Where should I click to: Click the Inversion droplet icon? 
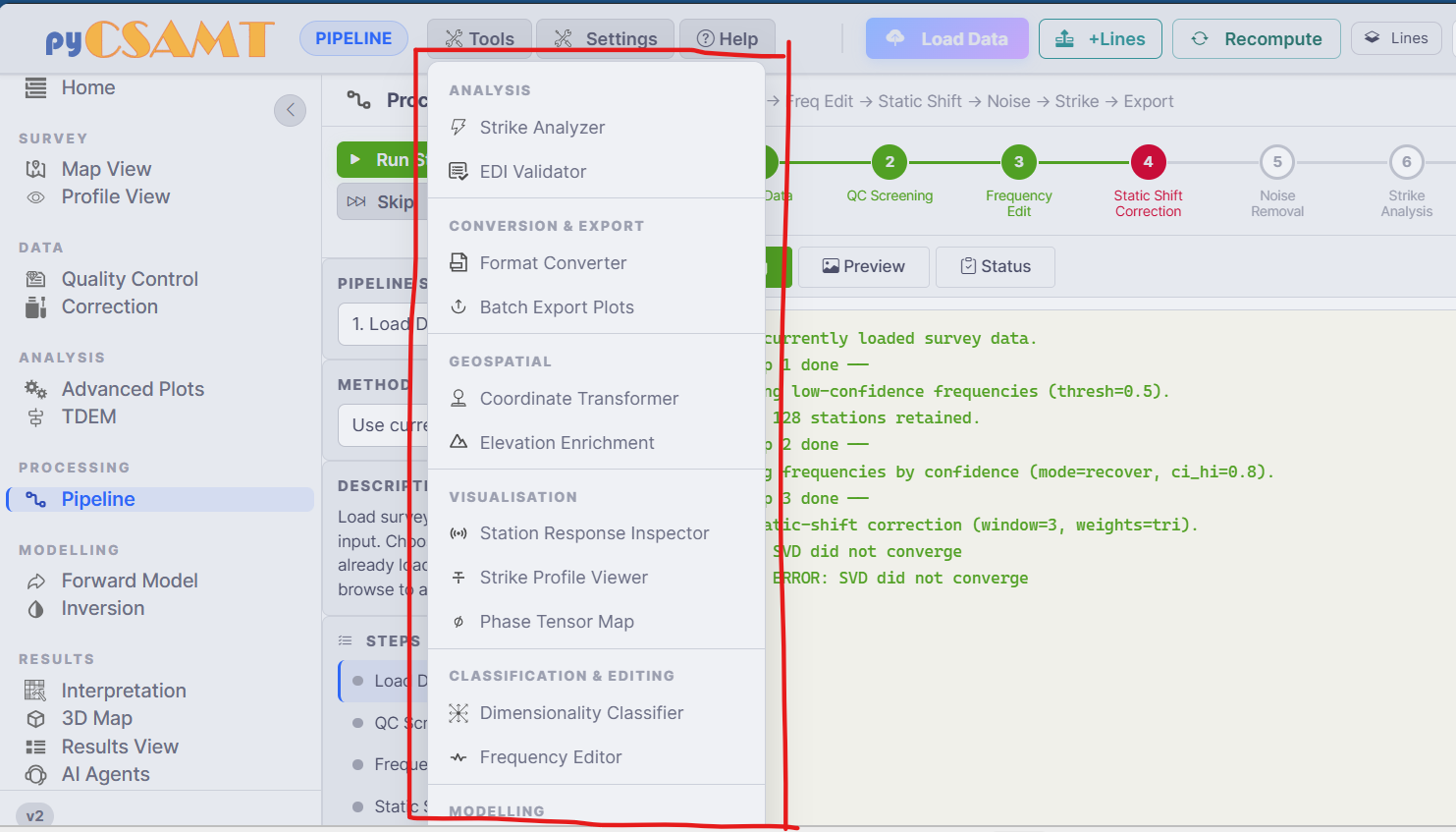(x=35, y=609)
